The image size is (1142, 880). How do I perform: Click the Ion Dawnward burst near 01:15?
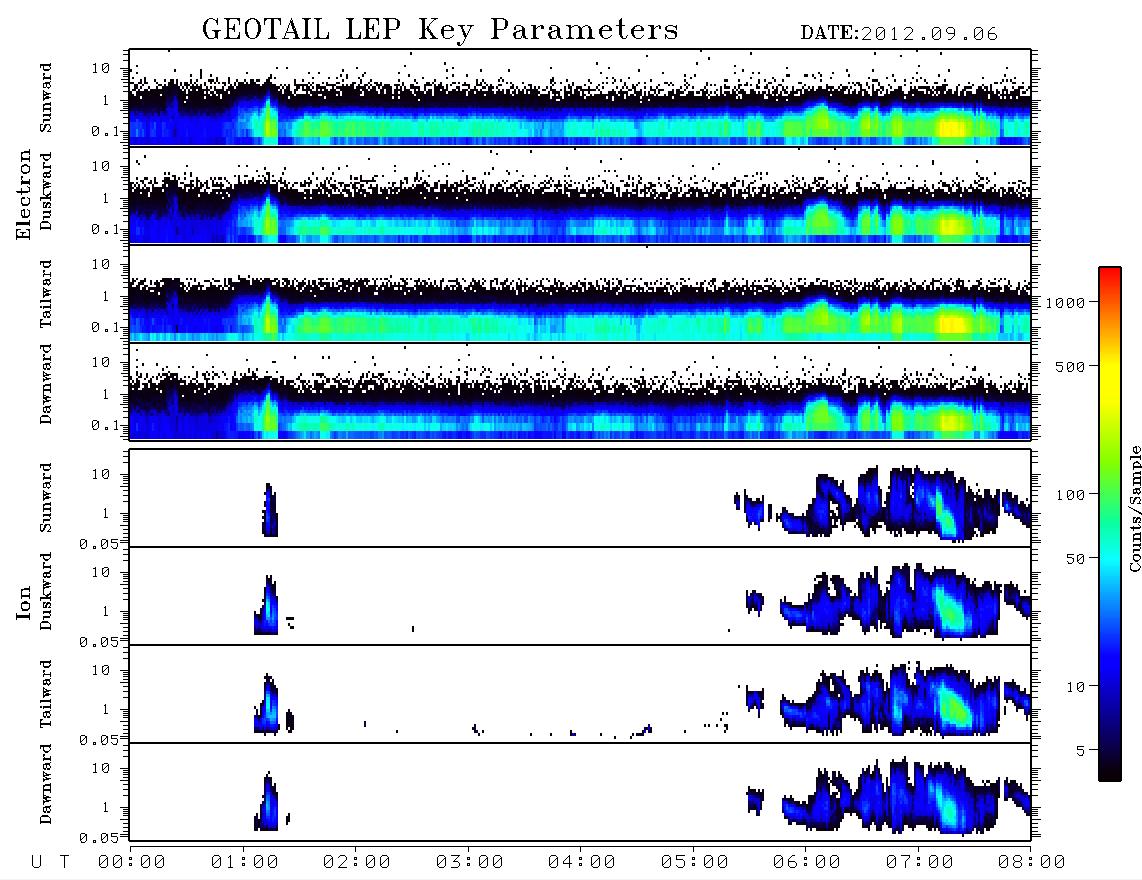click(267, 801)
